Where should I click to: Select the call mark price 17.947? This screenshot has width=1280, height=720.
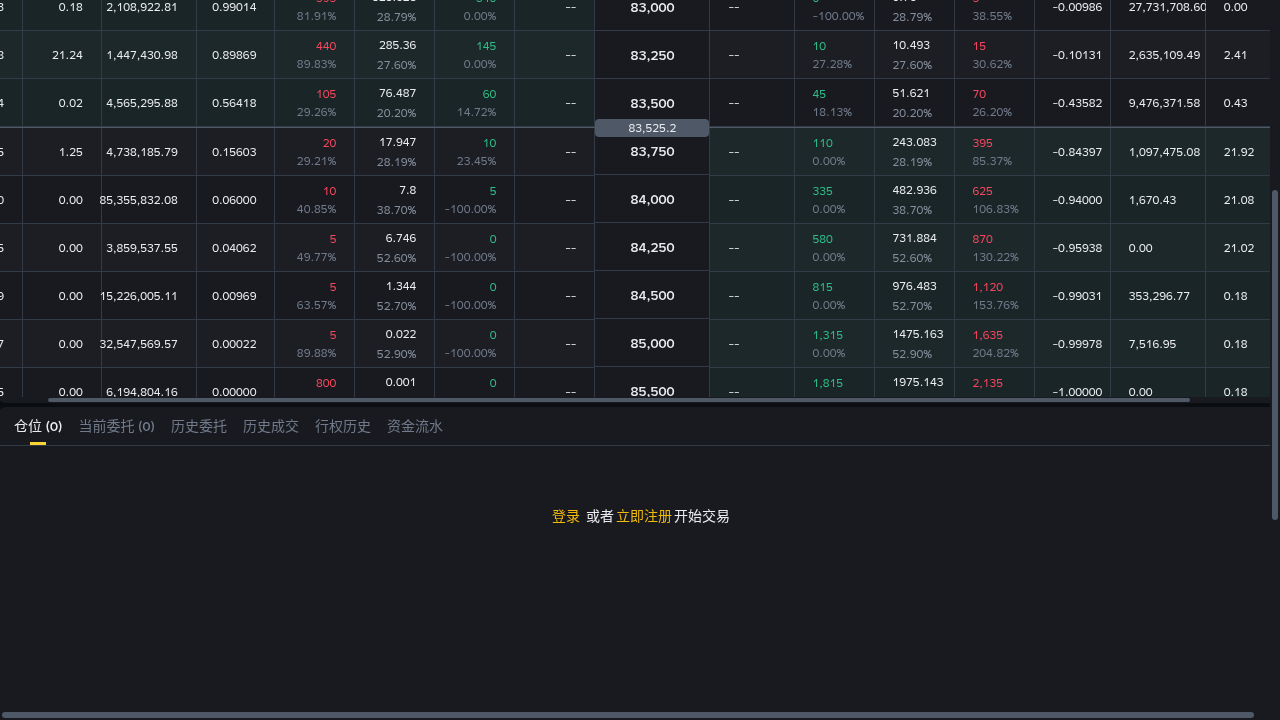(398, 142)
